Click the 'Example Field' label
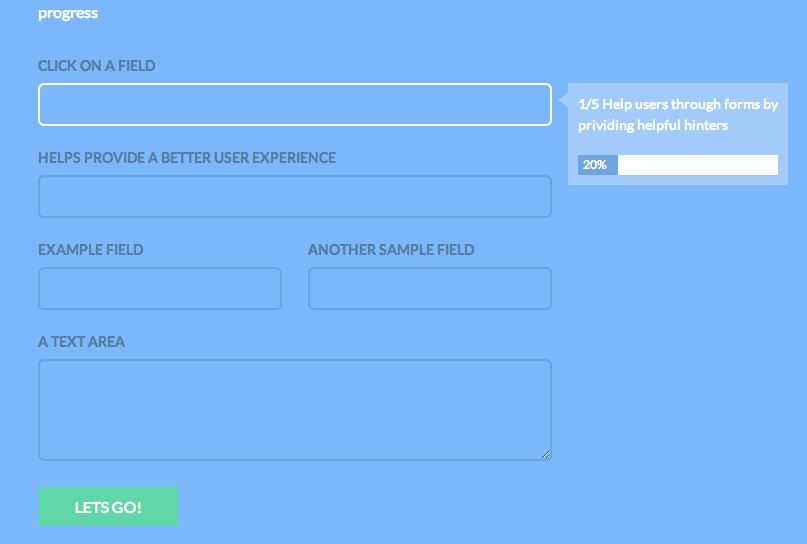This screenshot has height=544, width=807. coord(91,250)
